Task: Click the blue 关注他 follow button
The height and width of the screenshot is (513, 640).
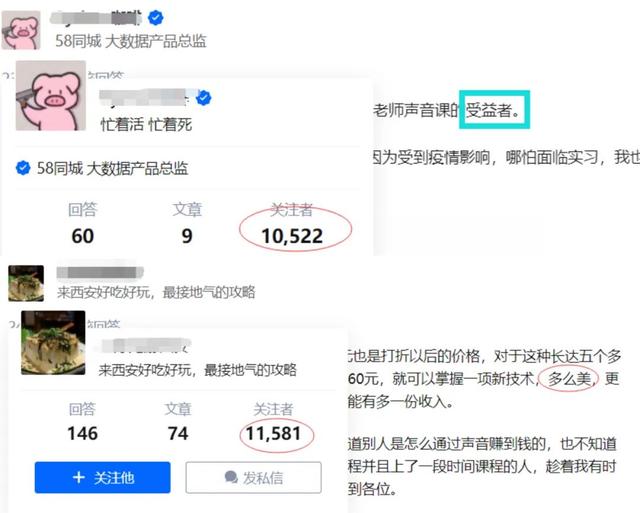Action: click(x=102, y=477)
